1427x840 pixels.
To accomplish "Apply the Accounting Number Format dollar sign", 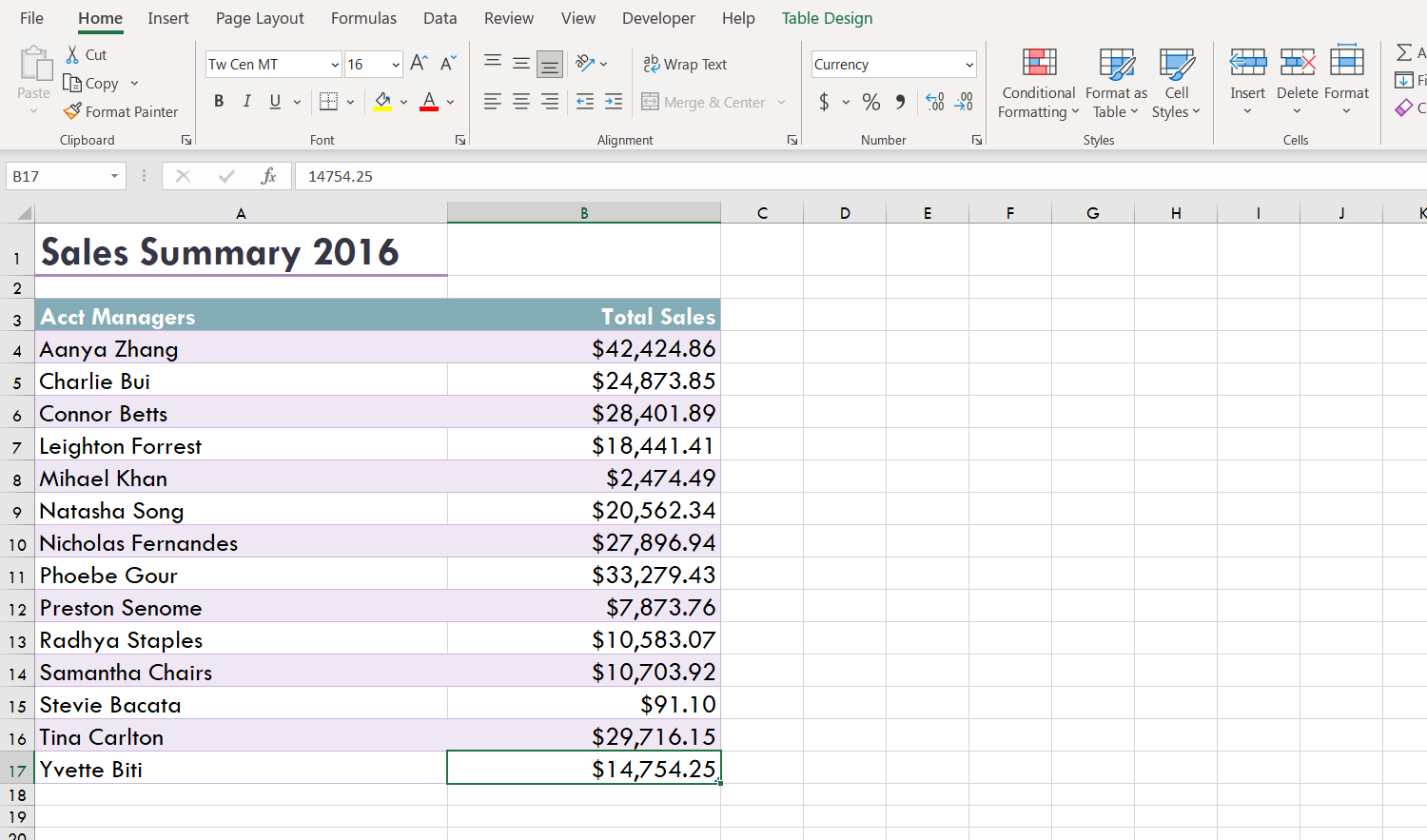I will 822,102.
